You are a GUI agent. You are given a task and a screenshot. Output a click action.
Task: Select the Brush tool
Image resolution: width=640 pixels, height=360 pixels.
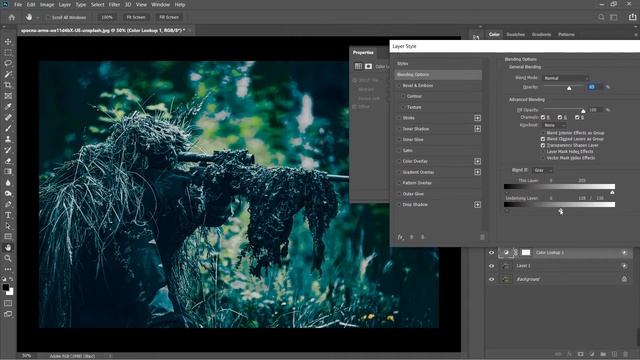(8, 128)
